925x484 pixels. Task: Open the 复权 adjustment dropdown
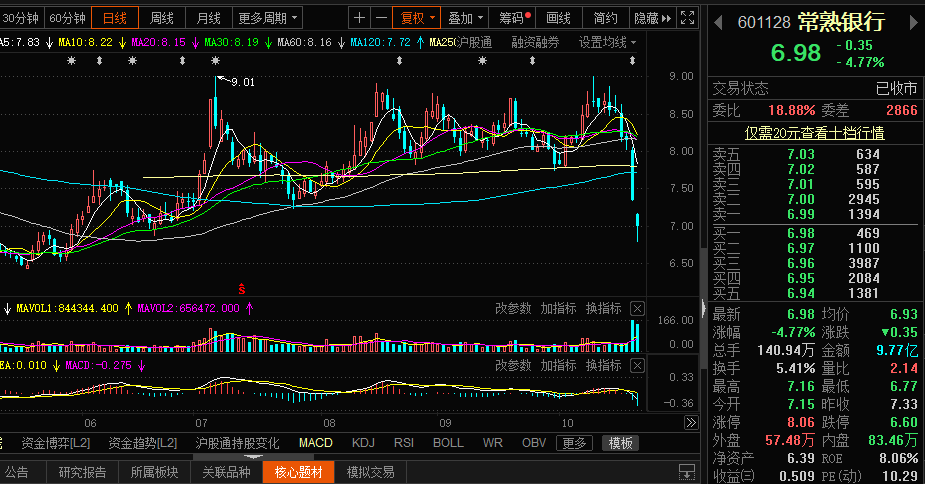pos(417,18)
